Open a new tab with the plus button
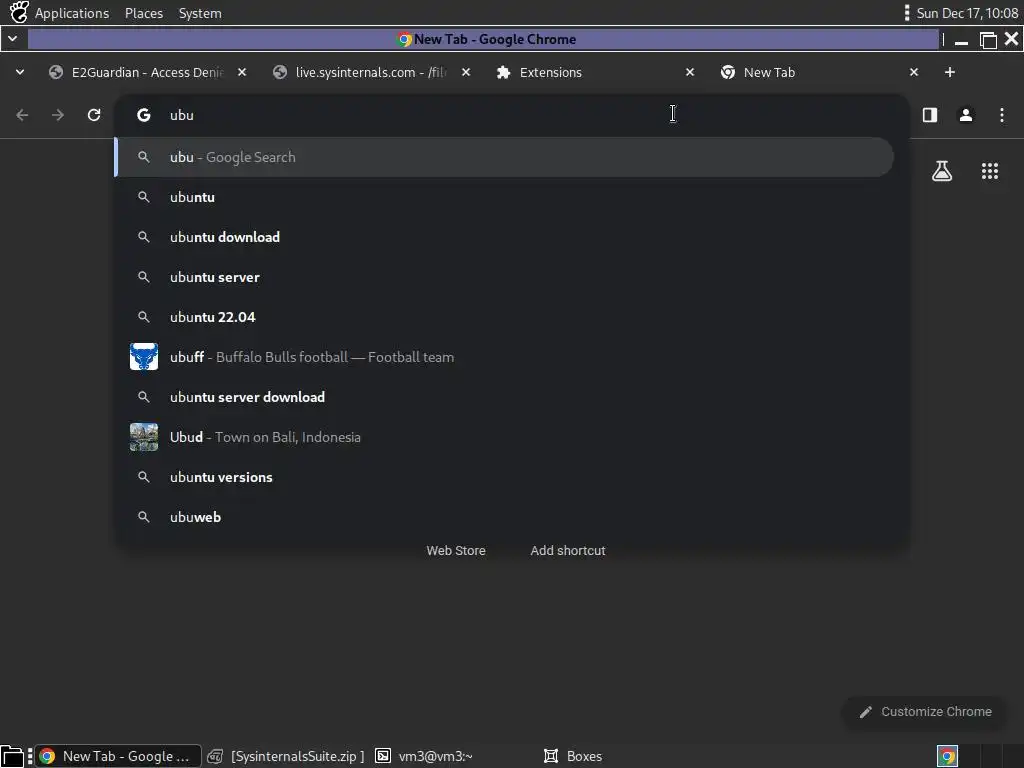Screen dimensions: 1024x768 (950, 72)
